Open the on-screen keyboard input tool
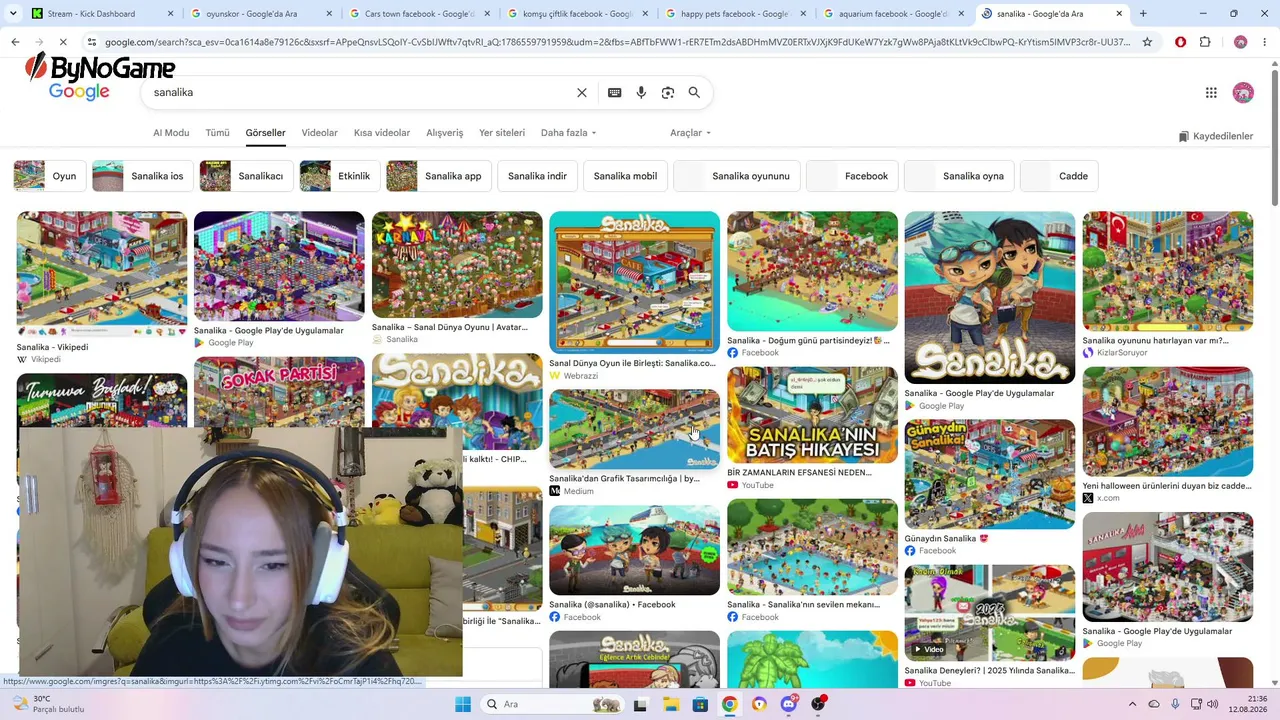This screenshot has width=1280, height=720. click(615, 93)
